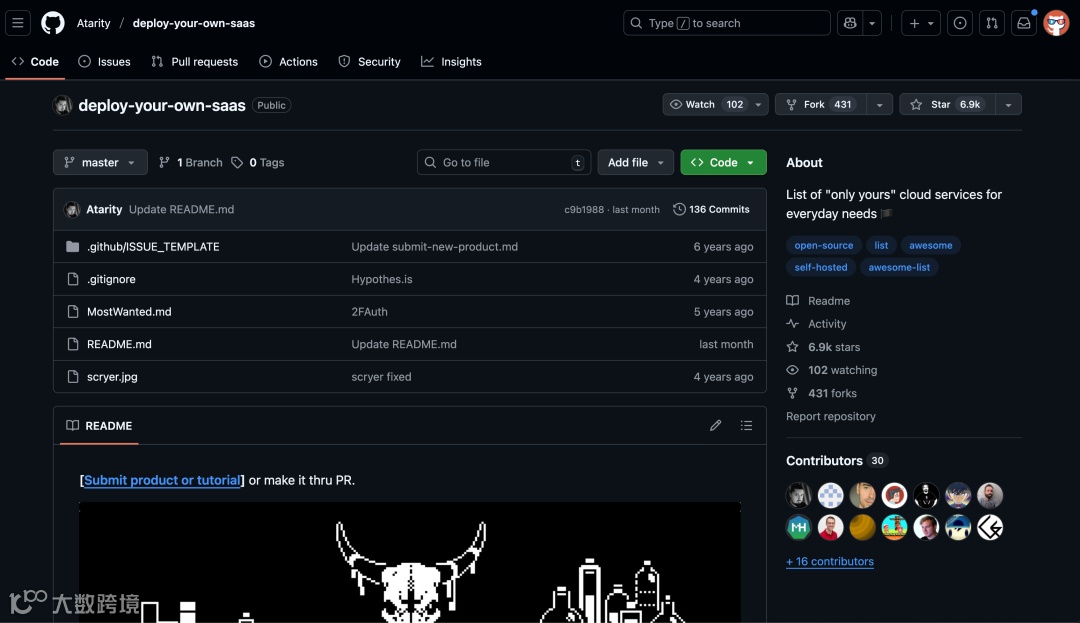Click Report repository link

pyautogui.click(x=831, y=416)
